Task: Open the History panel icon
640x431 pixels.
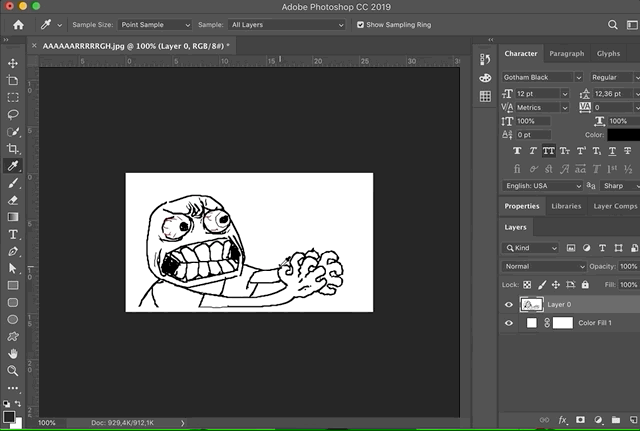Action: 485,60
